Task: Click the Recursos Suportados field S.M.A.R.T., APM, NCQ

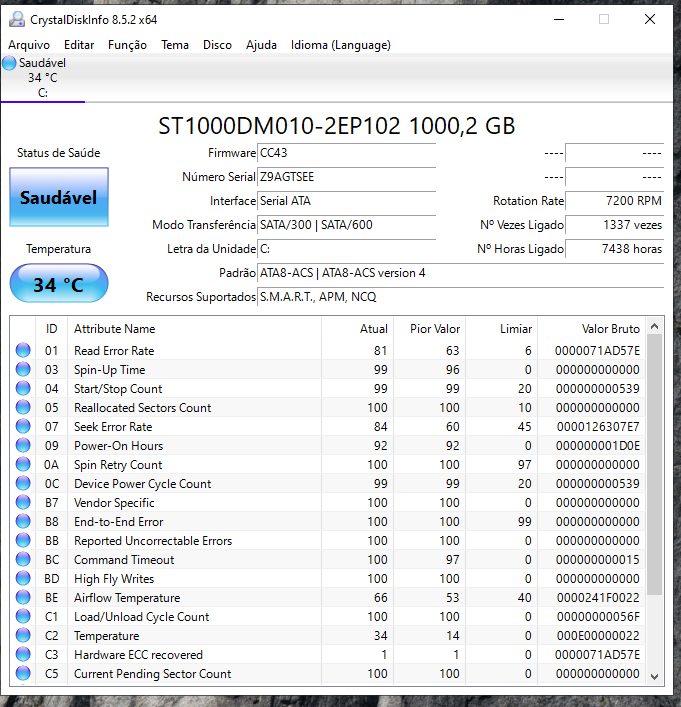Action: (460, 297)
